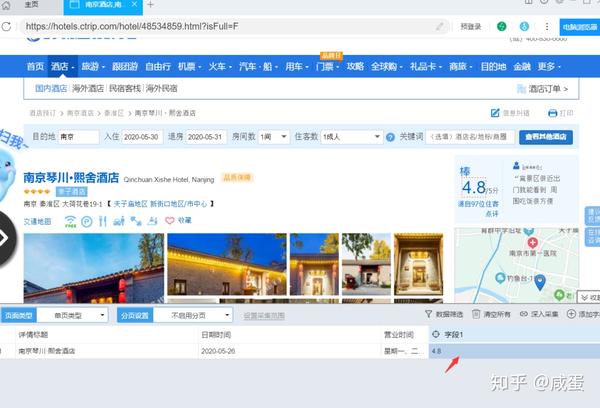Reload the page with refresh icon

click(x=6, y=26)
